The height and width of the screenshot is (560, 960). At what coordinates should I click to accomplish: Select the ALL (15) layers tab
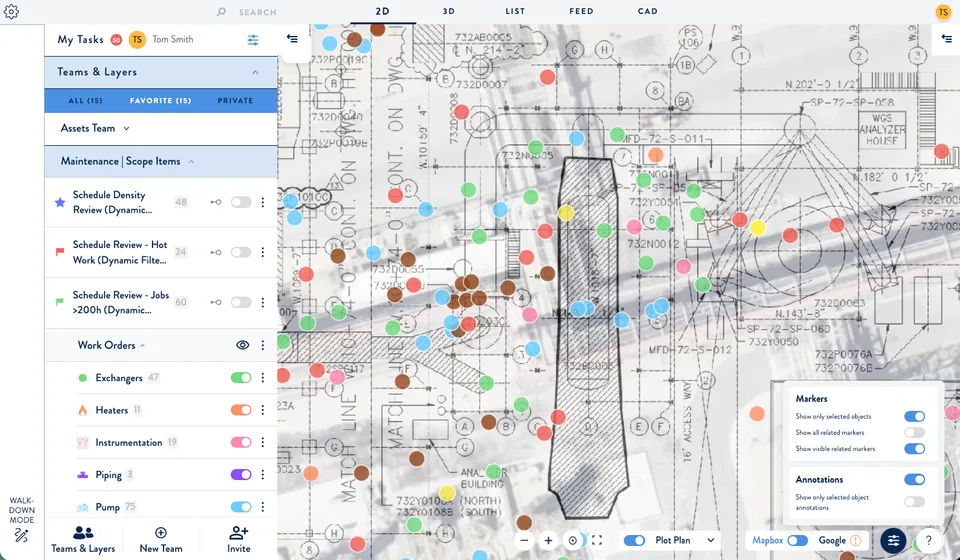tap(85, 100)
